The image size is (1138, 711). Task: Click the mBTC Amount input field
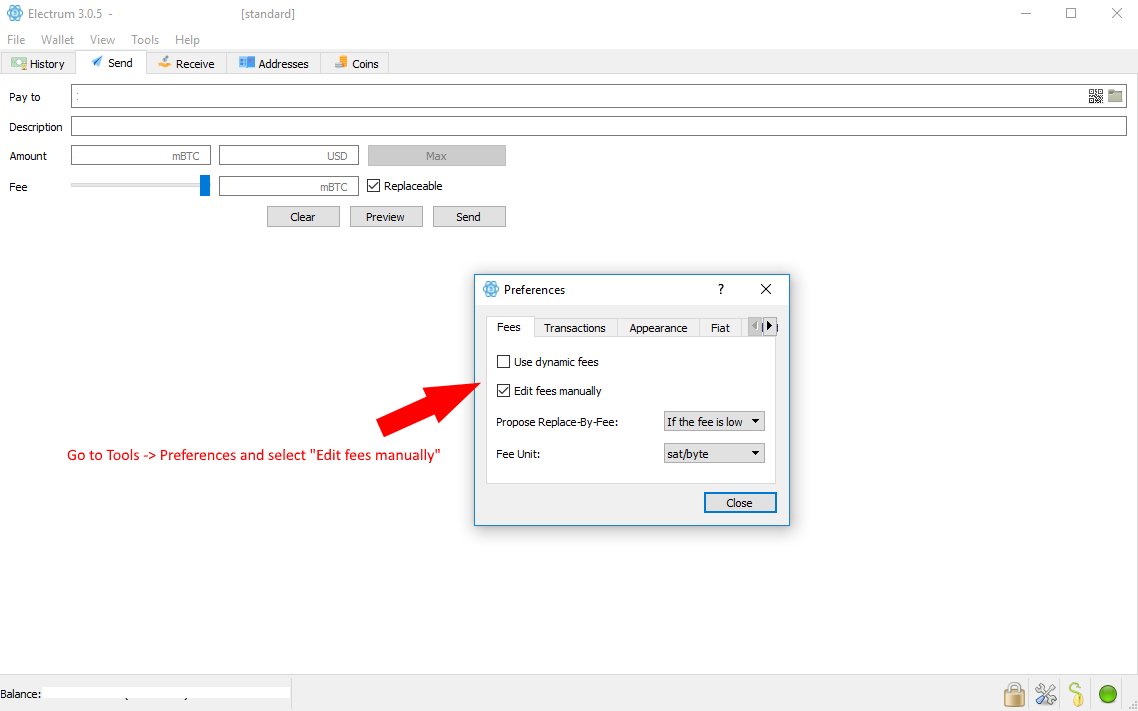pos(141,156)
